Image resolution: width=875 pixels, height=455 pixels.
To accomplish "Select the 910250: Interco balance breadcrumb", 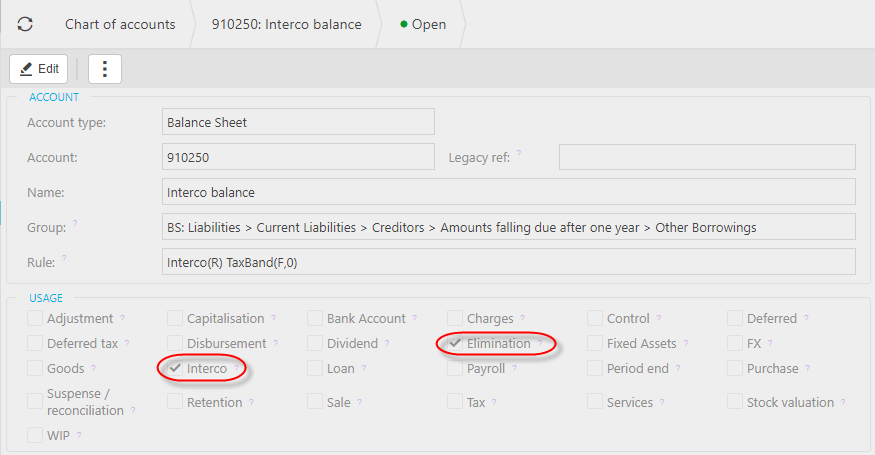I will 286,24.
